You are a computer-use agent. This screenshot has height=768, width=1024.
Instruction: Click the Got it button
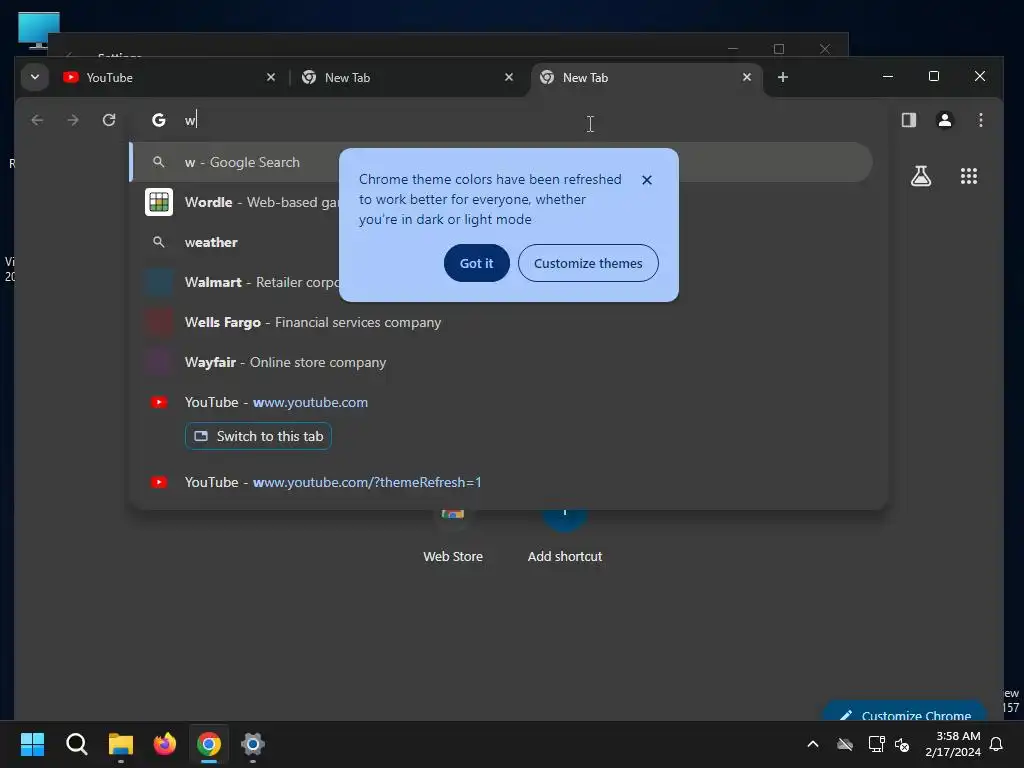click(477, 263)
